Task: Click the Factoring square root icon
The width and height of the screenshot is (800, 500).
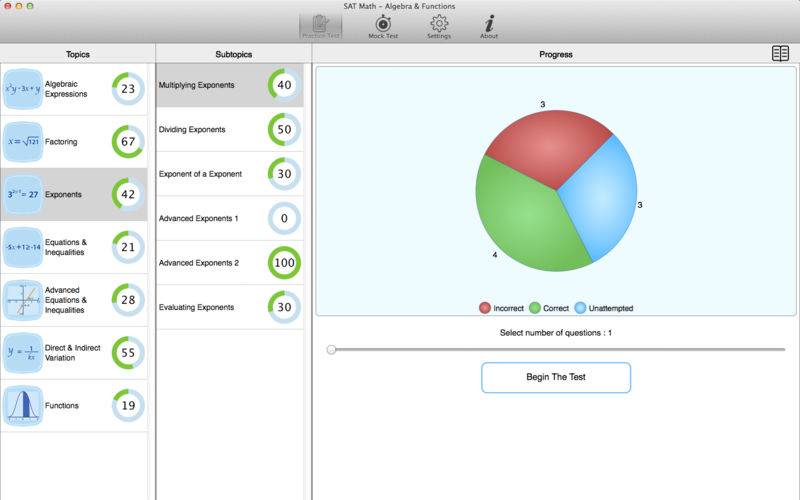Action: (23, 142)
